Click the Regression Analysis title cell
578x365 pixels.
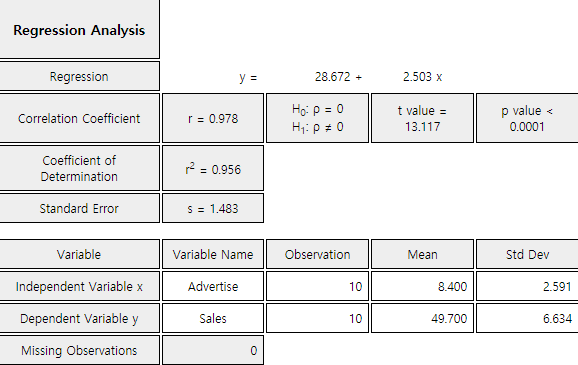click(79, 29)
